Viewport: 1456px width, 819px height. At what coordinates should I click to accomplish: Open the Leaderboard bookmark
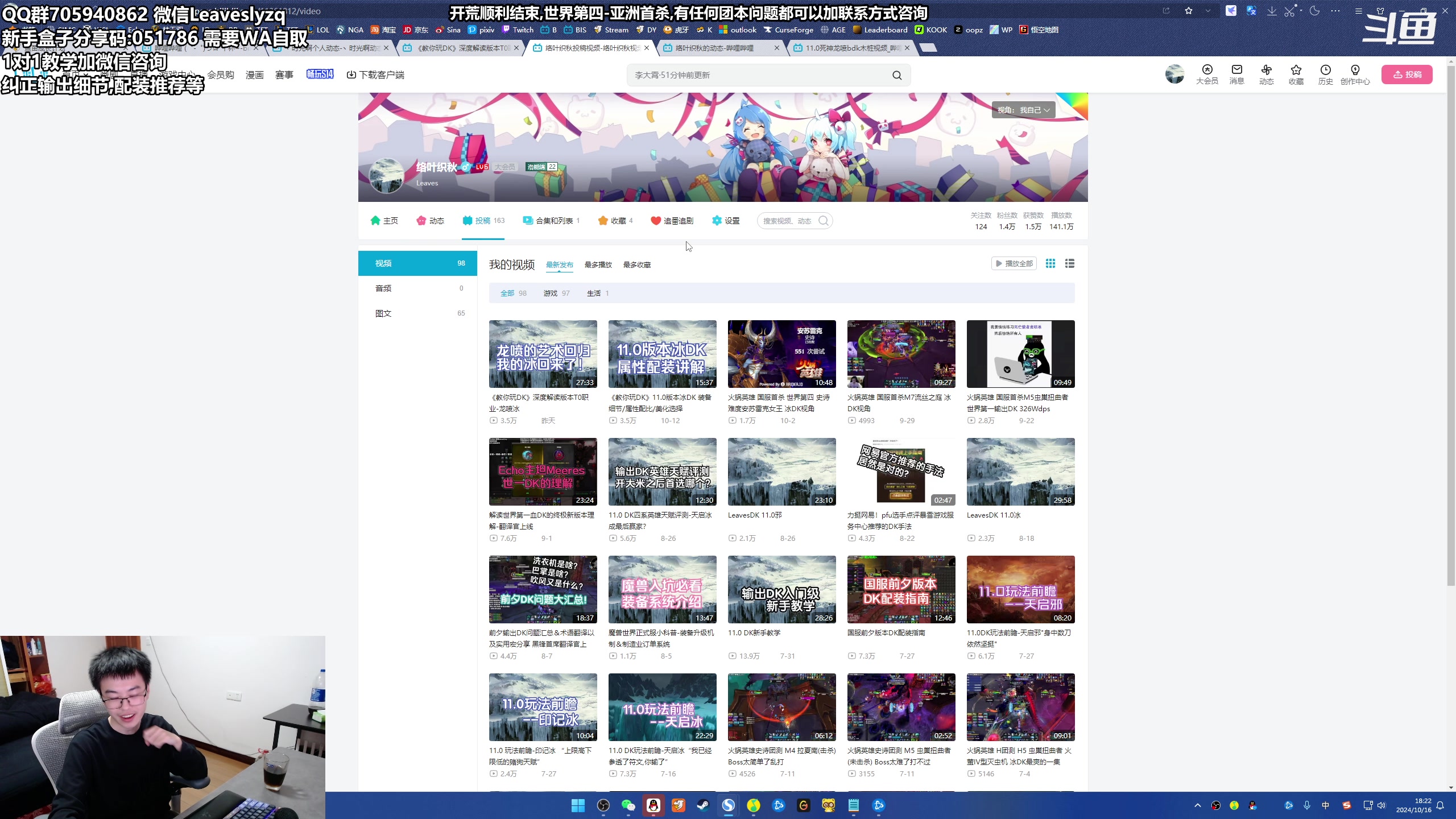(880, 30)
